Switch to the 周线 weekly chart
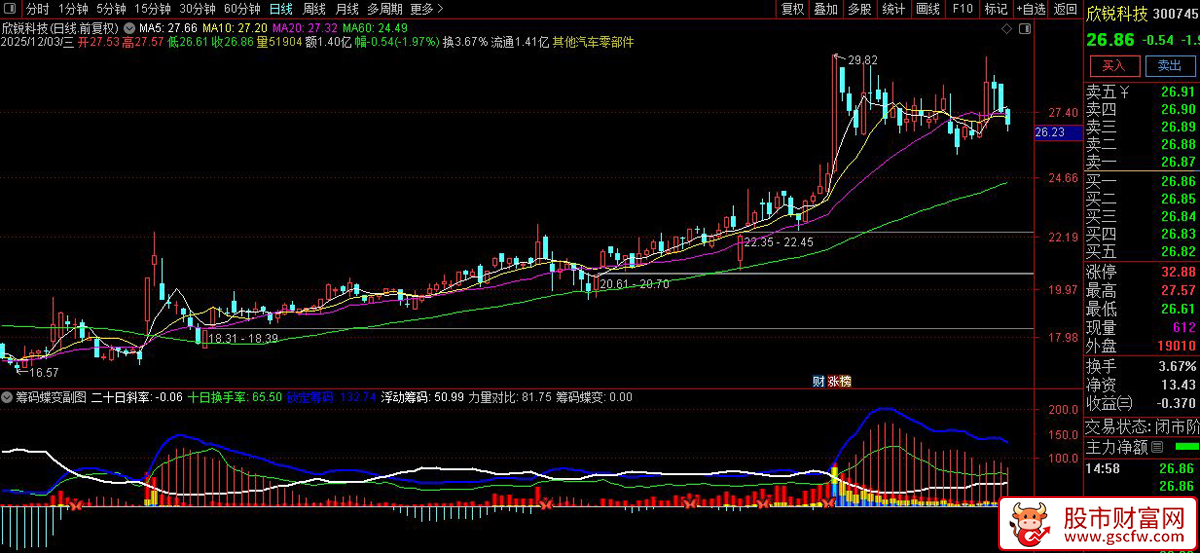Screen dimensions: 1200x553 point(314,9)
